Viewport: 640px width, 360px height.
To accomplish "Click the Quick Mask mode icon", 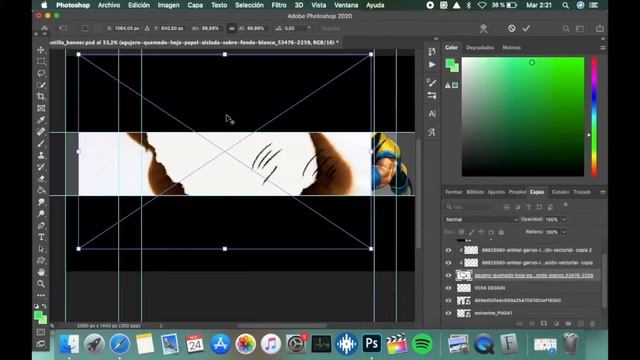I will [x=41, y=332].
